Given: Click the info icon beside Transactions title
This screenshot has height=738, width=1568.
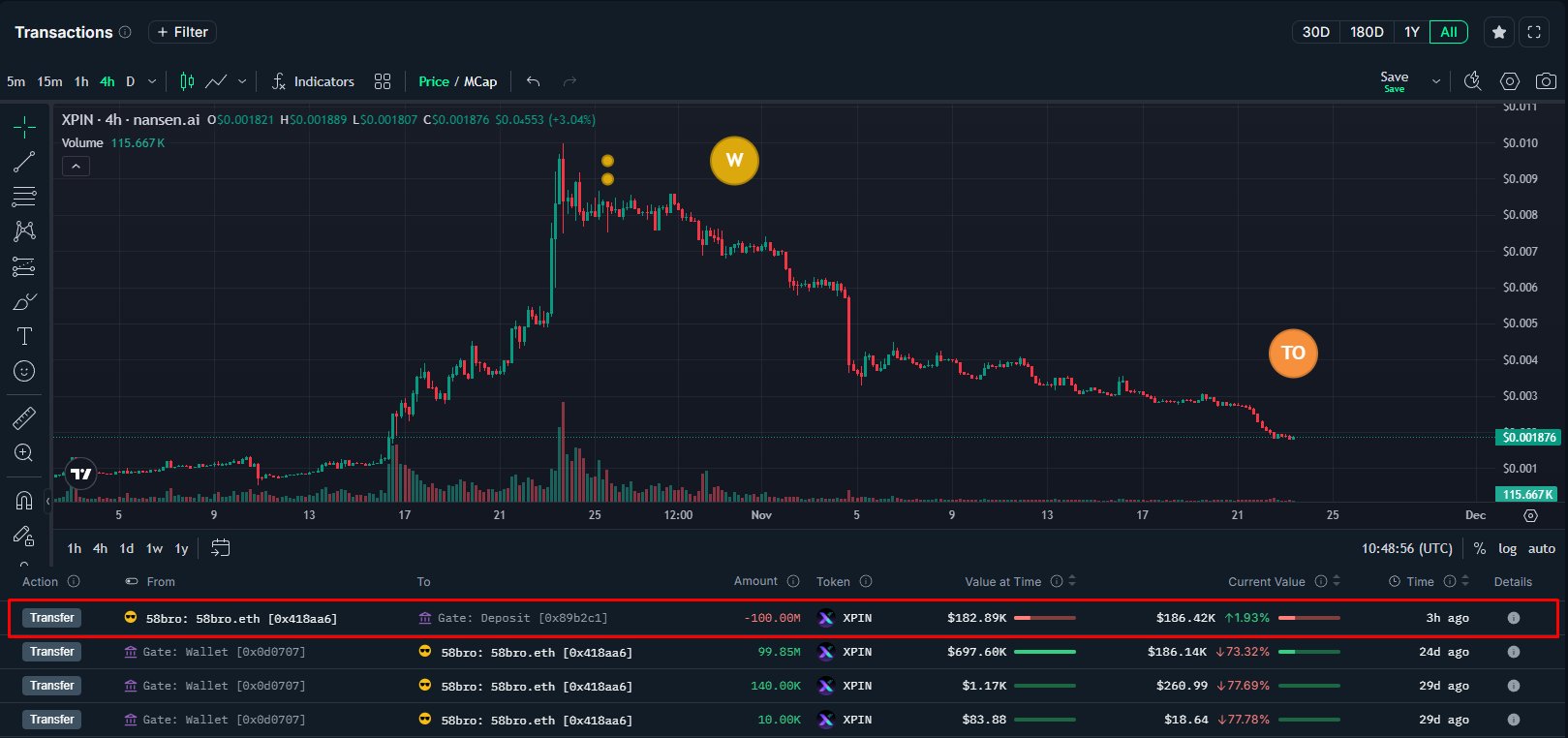Looking at the screenshot, I should point(125,32).
